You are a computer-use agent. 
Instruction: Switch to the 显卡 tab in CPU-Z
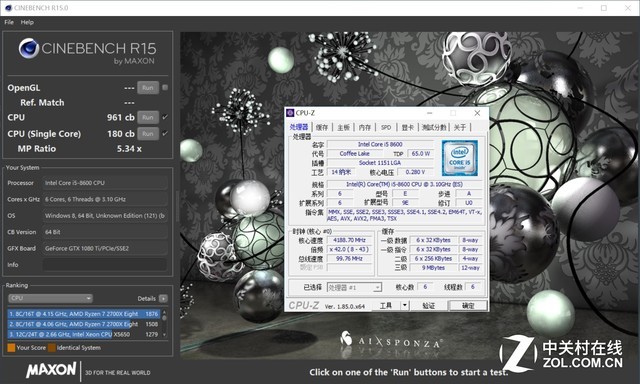(x=407, y=127)
